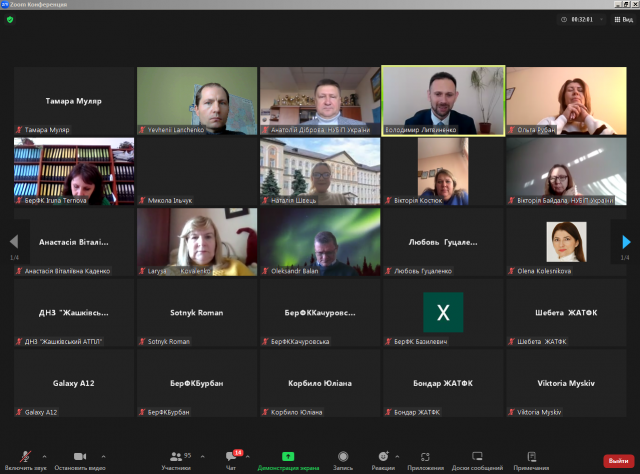This screenshot has height=474, width=640.
Task: Select Любовь Гущаленко participant tile
Action: 443,242
